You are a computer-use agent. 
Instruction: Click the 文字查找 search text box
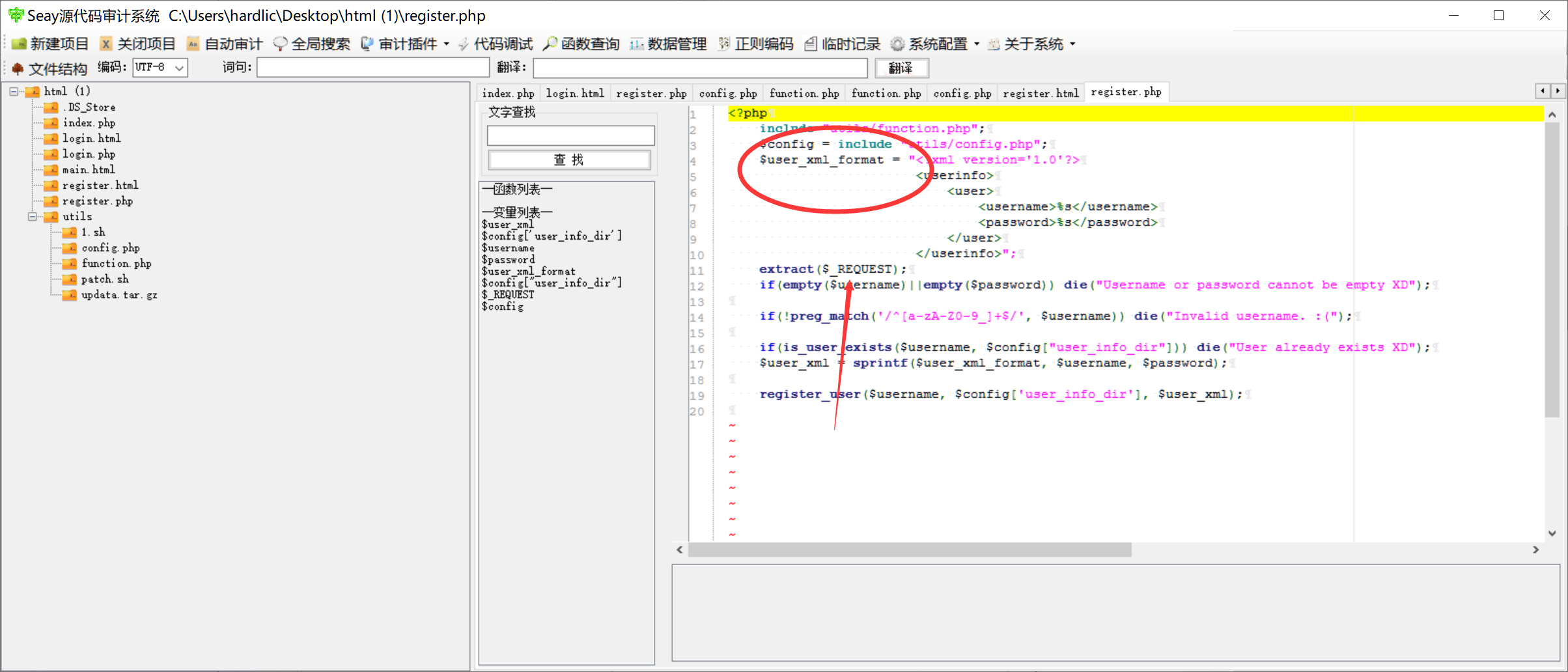pyautogui.click(x=570, y=135)
